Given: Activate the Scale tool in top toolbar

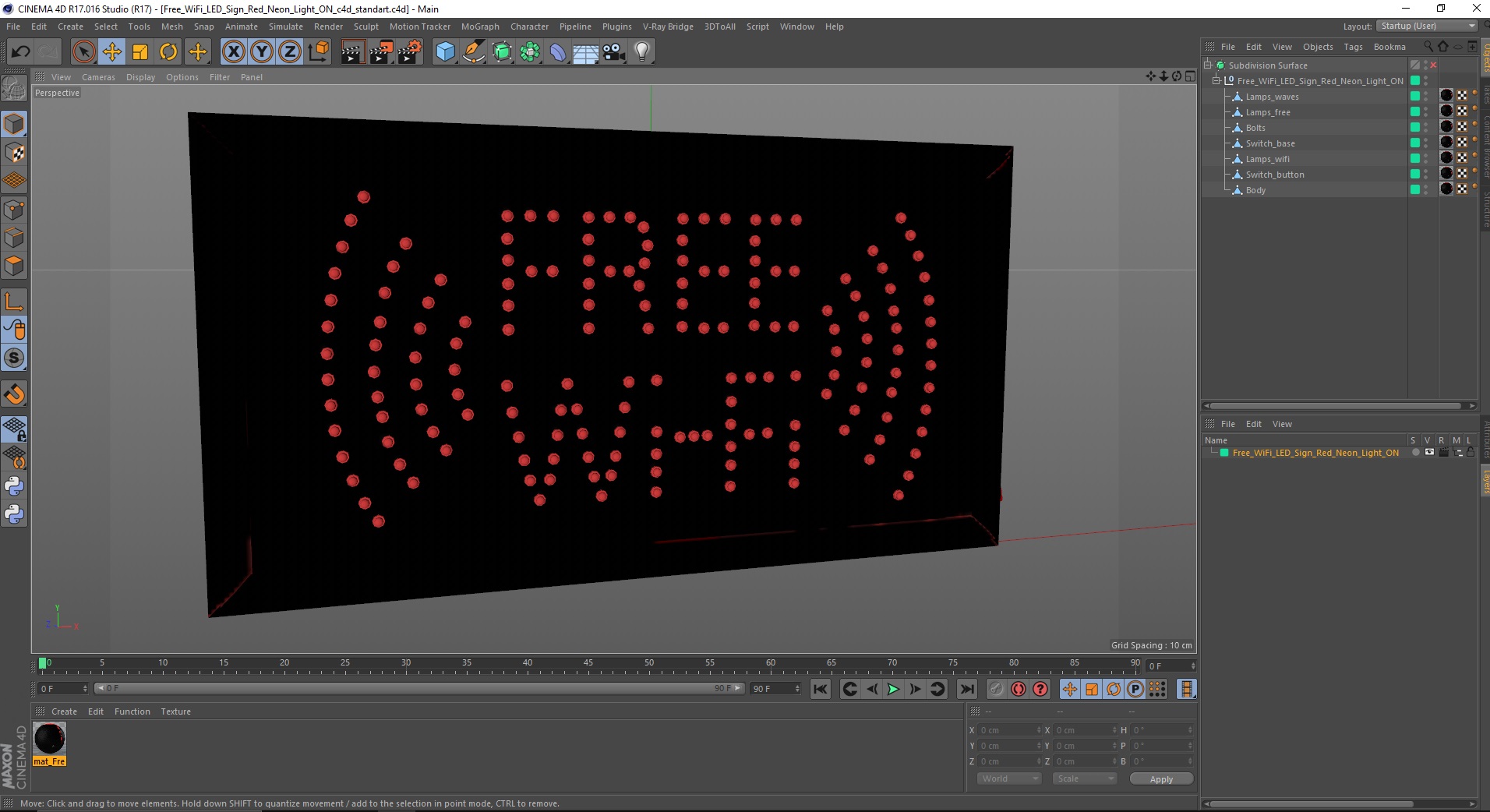Looking at the screenshot, I should (140, 52).
